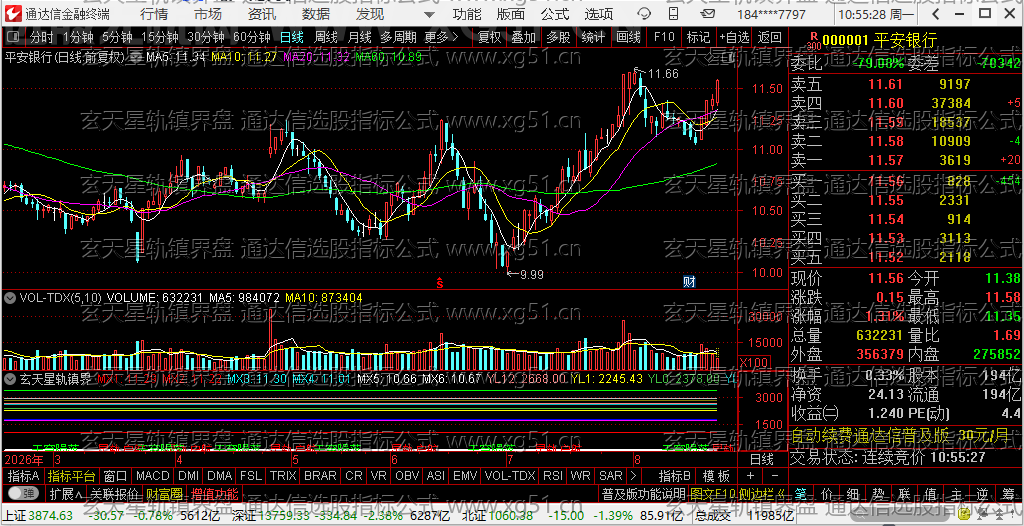Collapse the 玄天星轨镇界 indicator panel chevron
1024x526 pixels.
tap(10, 378)
